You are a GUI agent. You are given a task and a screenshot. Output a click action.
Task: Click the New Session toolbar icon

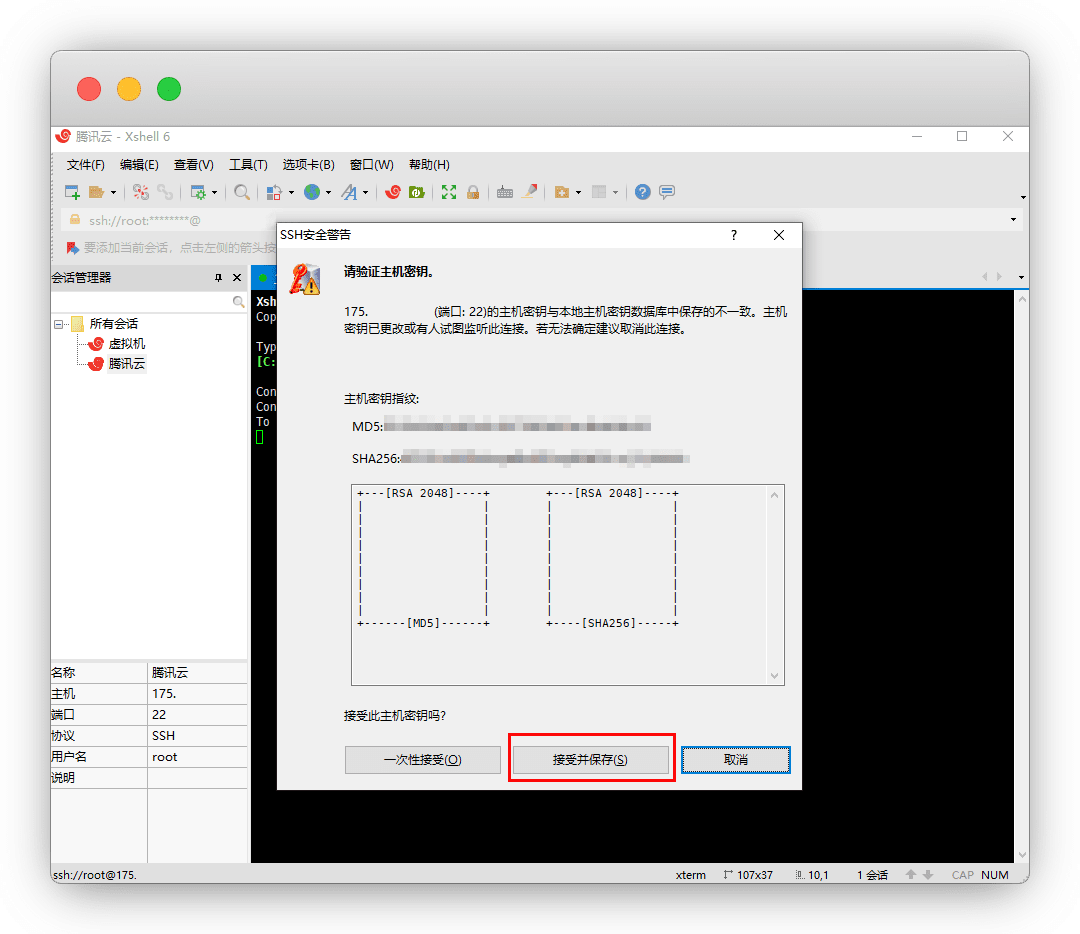(73, 192)
